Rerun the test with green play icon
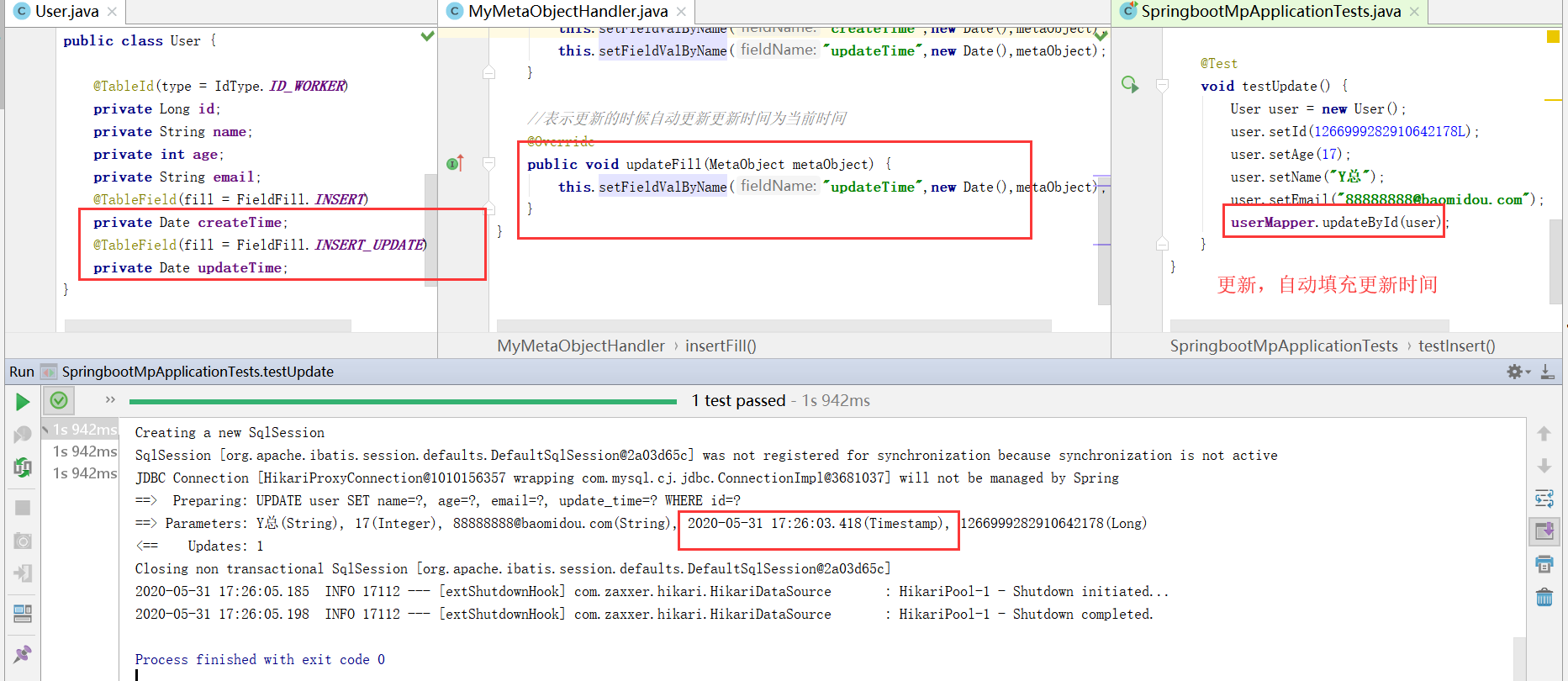This screenshot has width=1568, height=681. click(x=23, y=402)
